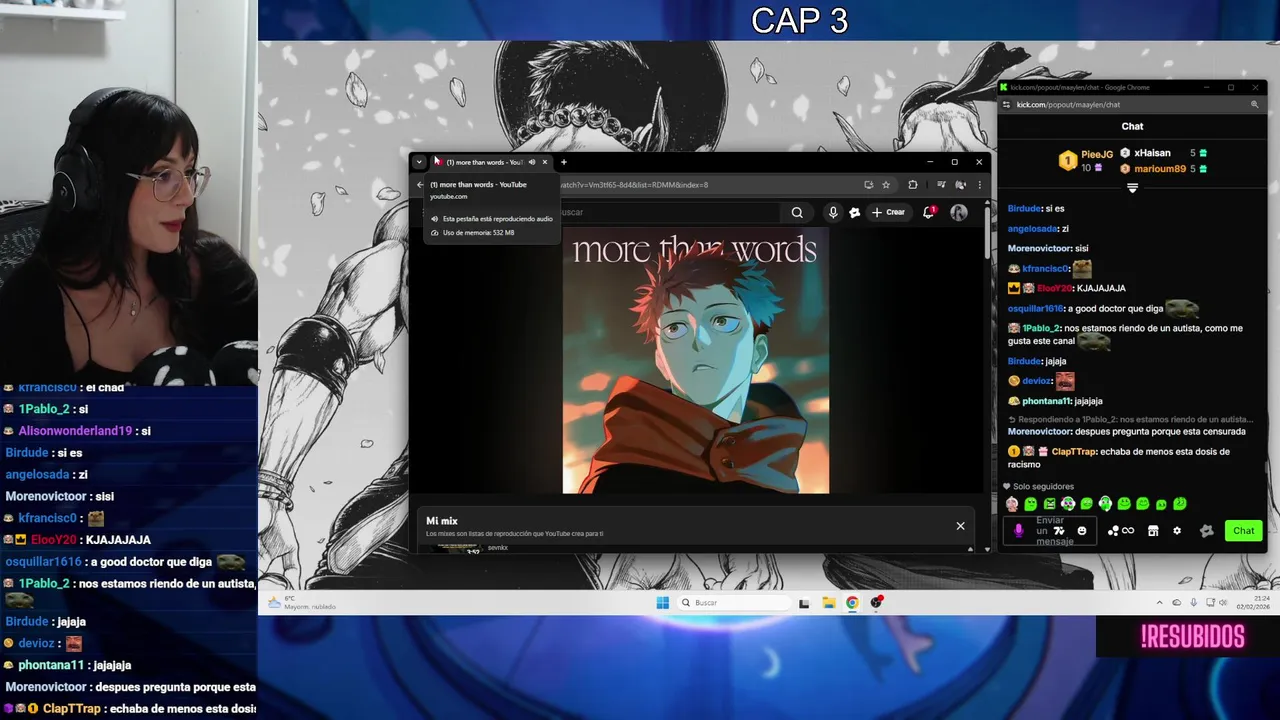Image resolution: width=1280 pixels, height=720 pixels.
Task: Install app icon in address bar
Action: coord(868,185)
